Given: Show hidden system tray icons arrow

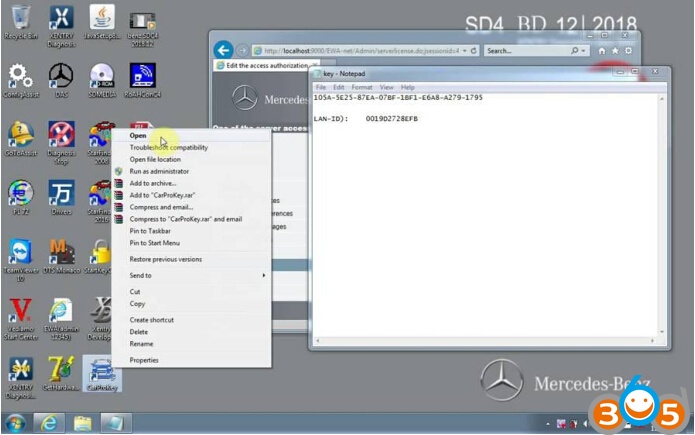Looking at the screenshot, I should pyautogui.click(x=548, y=424).
